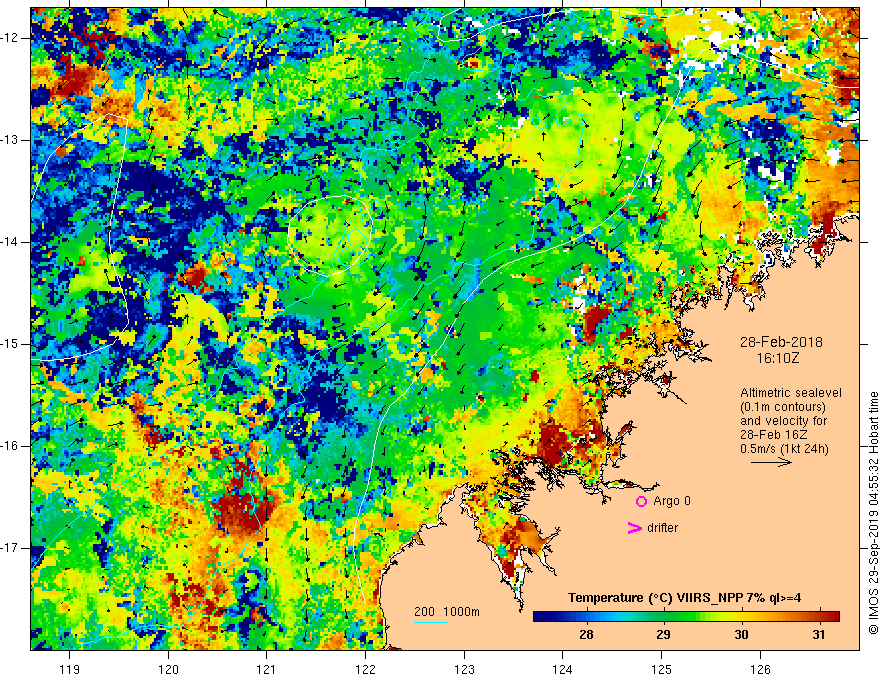The width and height of the screenshot is (880, 680).
Task: Click the latitude axis label '-12'
Action: 10,38
